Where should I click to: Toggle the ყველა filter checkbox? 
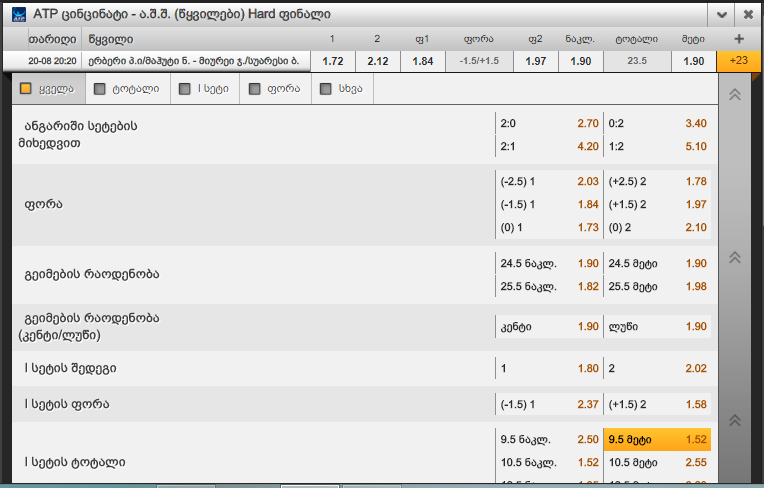(26, 89)
